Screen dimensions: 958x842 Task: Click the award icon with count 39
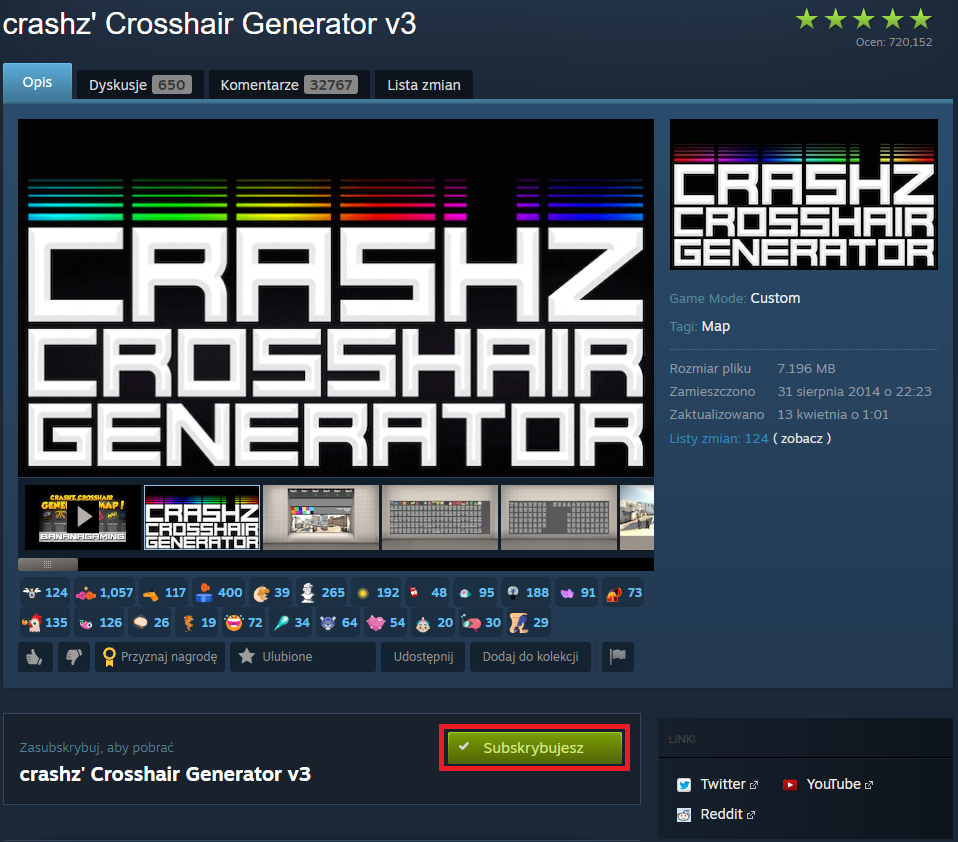[271, 592]
